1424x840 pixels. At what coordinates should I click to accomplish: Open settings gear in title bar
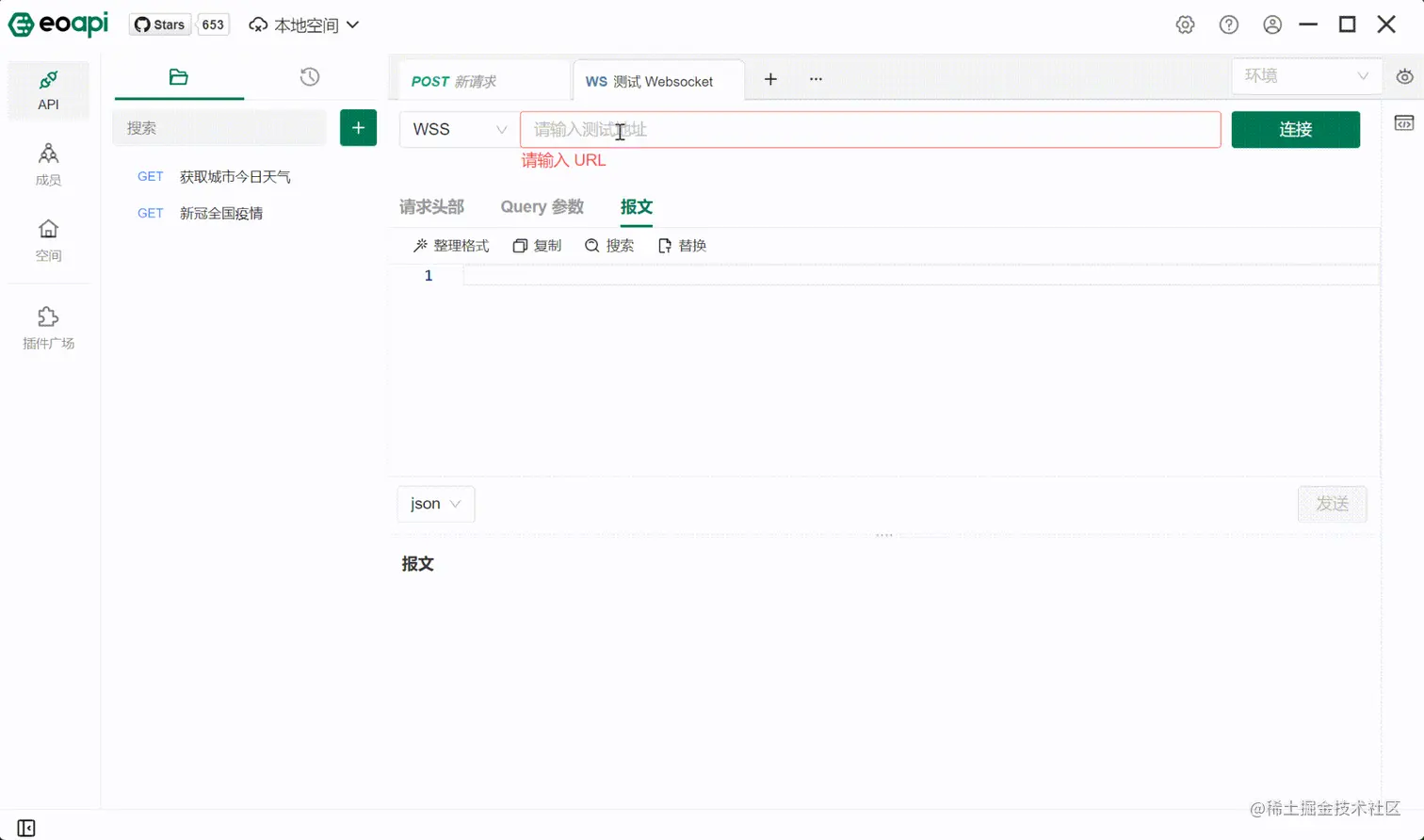pyautogui.click(x=1185, y=24)
